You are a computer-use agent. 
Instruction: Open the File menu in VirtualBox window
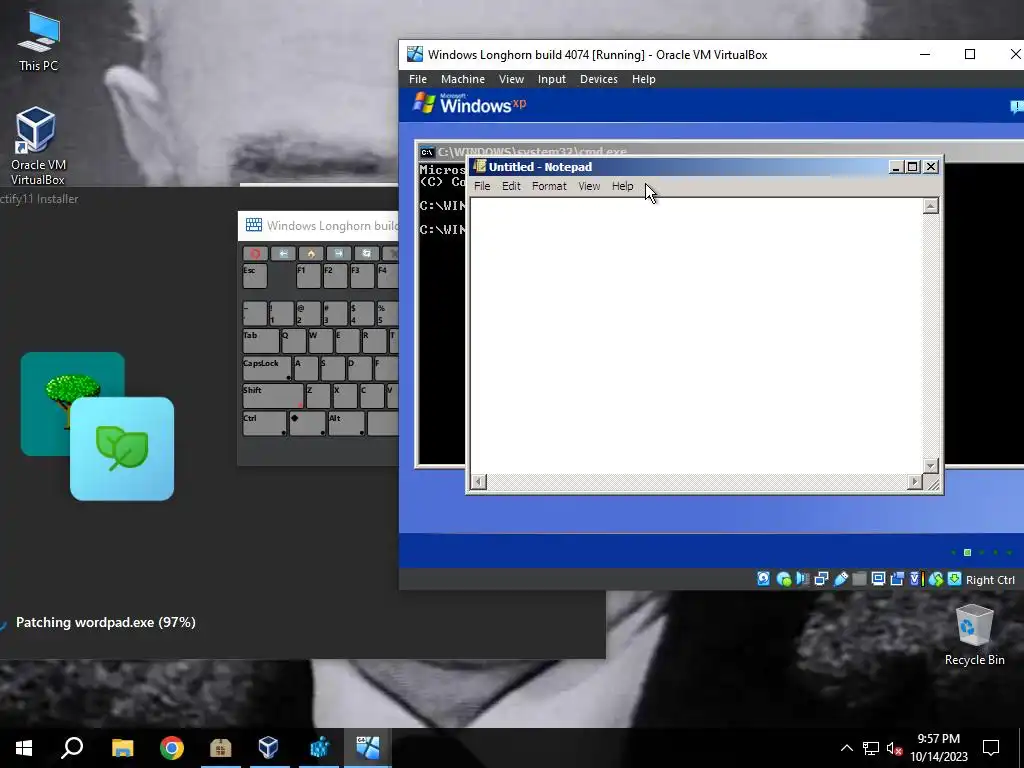pyautogui.click(x=418, y=79)
